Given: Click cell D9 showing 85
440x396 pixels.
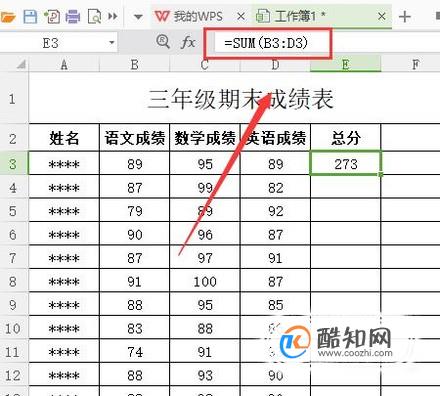Looking at the screenshot, I should click(x=275, y=305).
